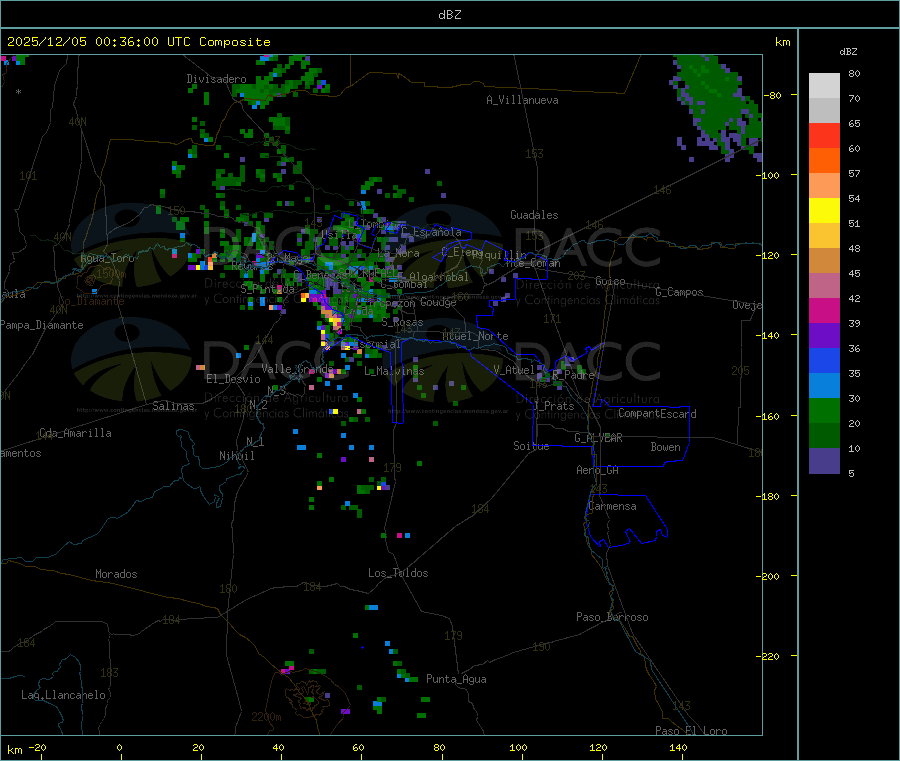The width and height of the screenshot is (900, 761).
Task: Click the V_Atuel map label
Action: pyautogui.click(x=514, y=370)
